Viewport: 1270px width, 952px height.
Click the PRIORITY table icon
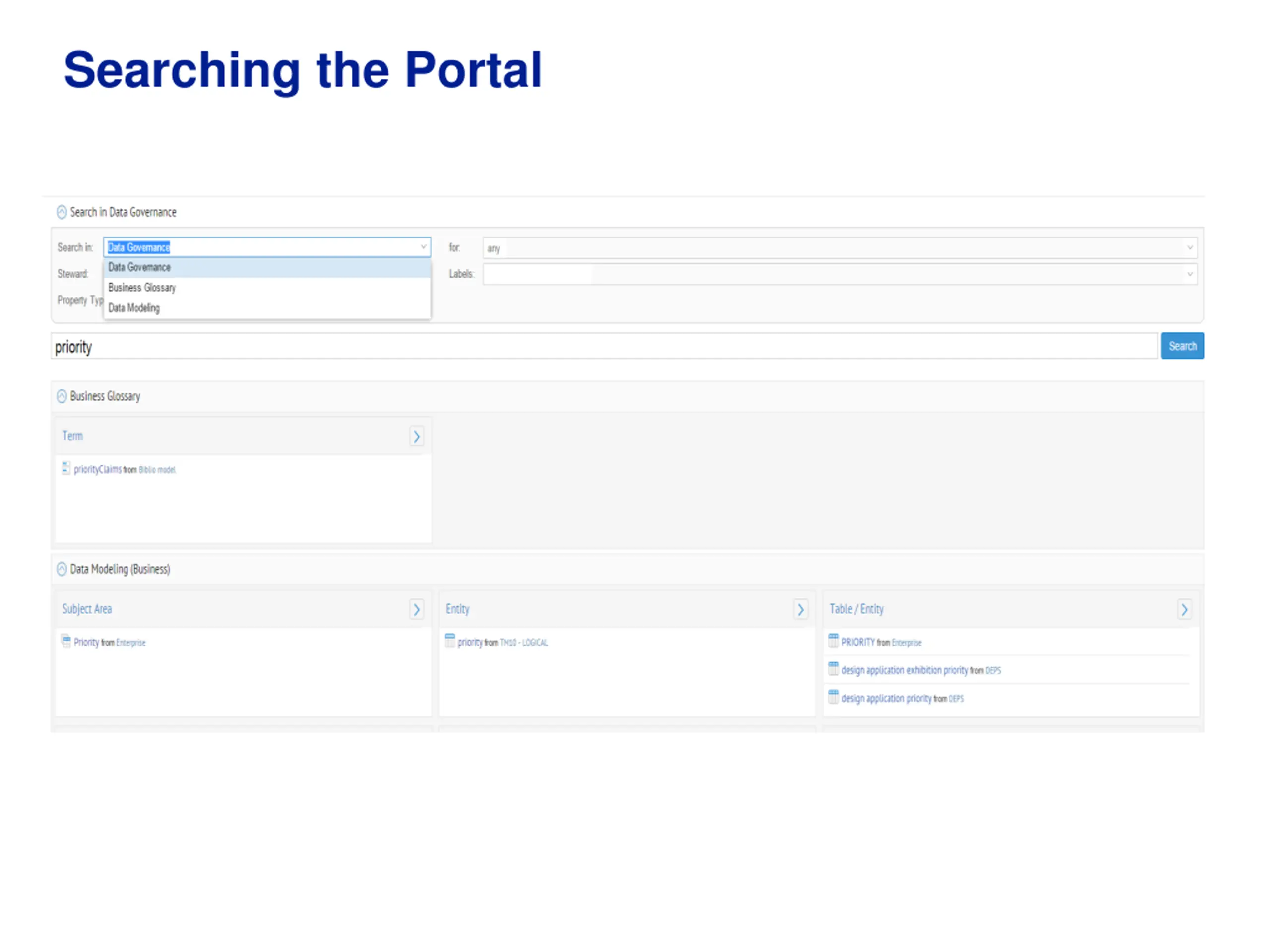pos(833,641)
